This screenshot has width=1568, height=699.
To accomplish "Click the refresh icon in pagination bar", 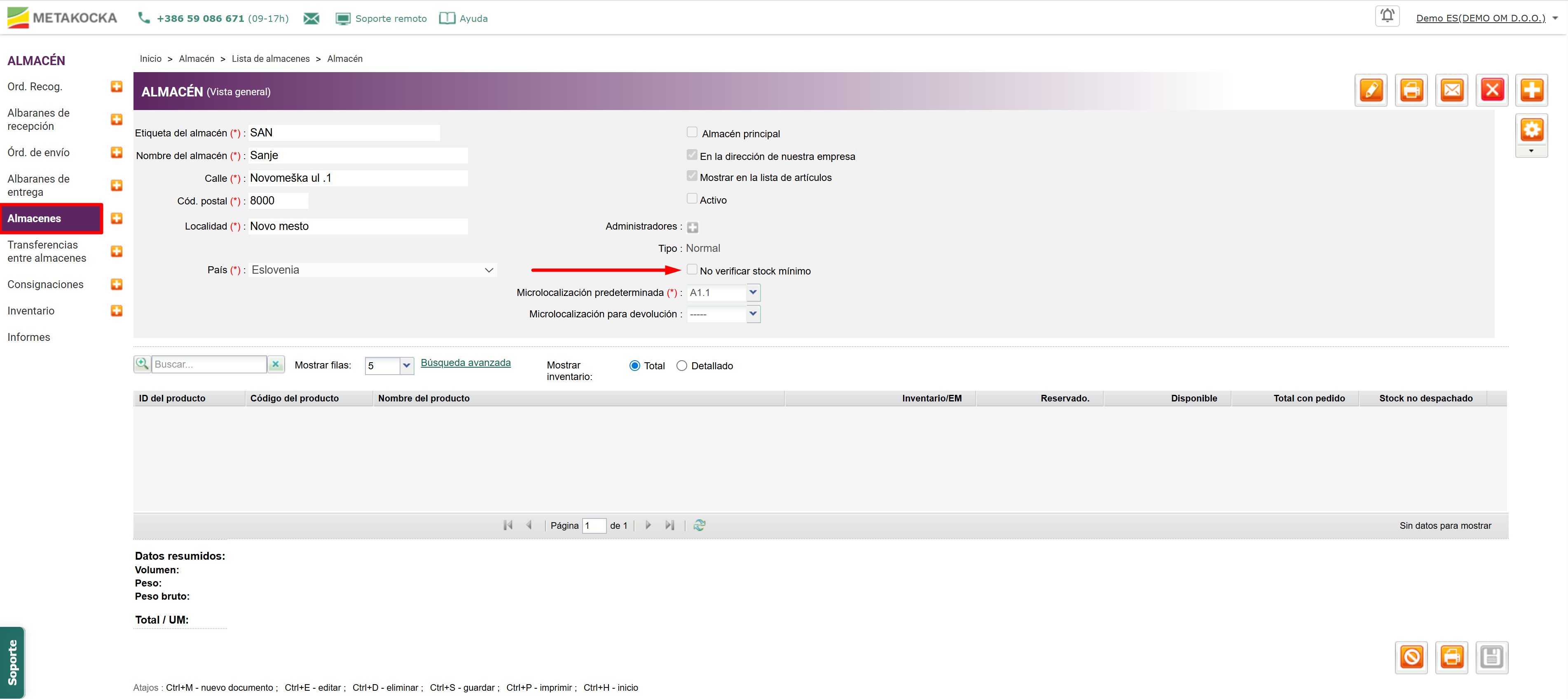I will 700,525.
